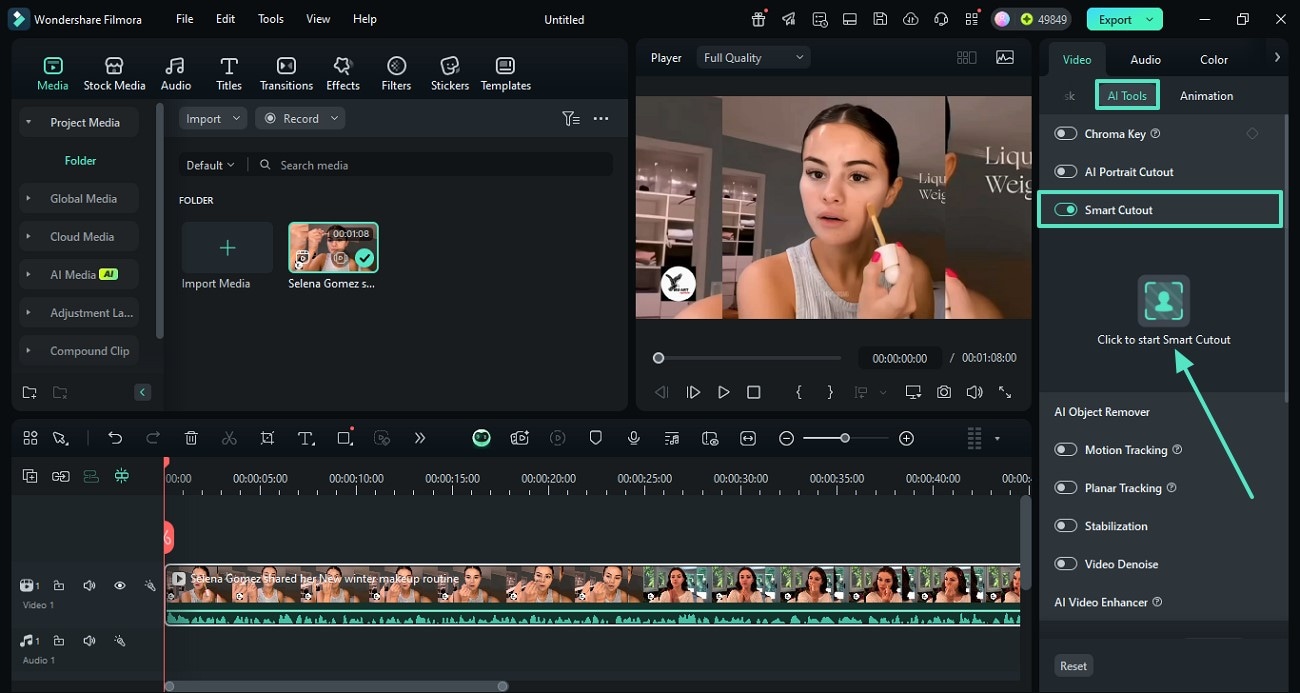
Task: Select the Selena Gomez media thumbnail
Action: 334,248
